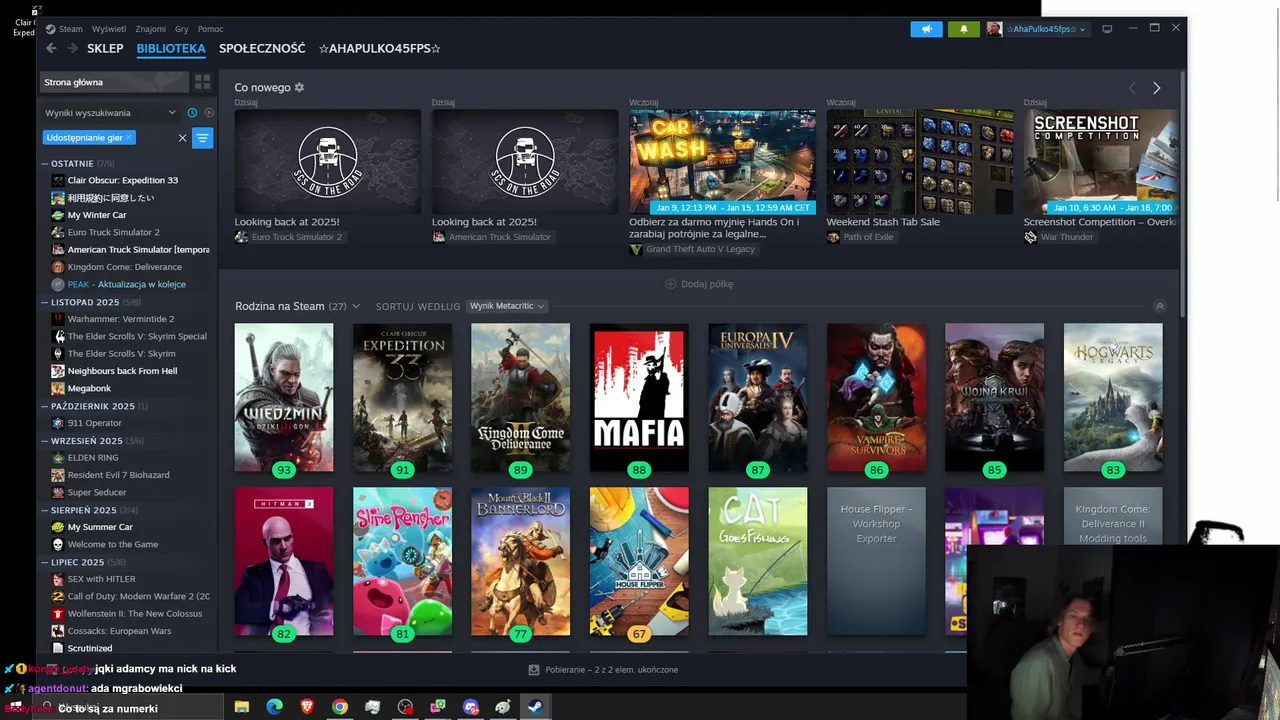This screenshot has height=720, width=1280.
Task: Open the Znajomi menu
Action: tap(151, 29)
